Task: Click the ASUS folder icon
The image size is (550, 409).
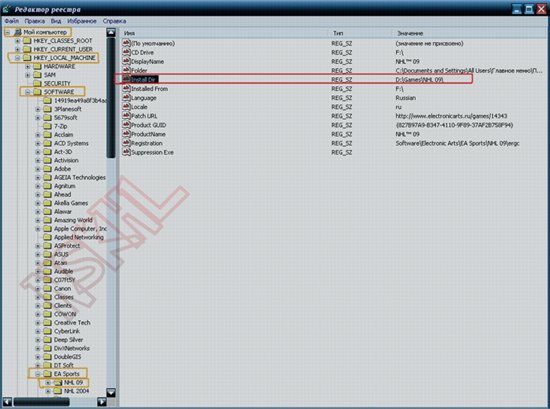Action: coord(47,254)
